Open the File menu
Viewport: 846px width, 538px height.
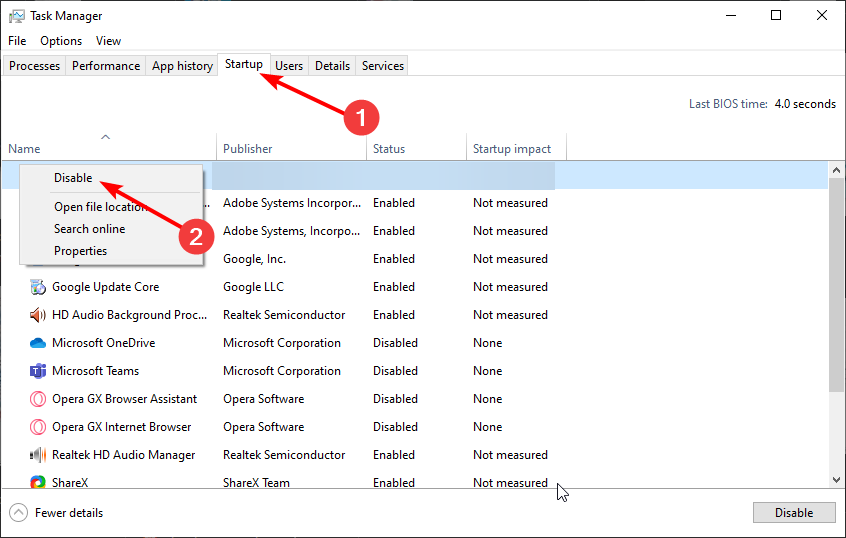[x=17, y=41]
